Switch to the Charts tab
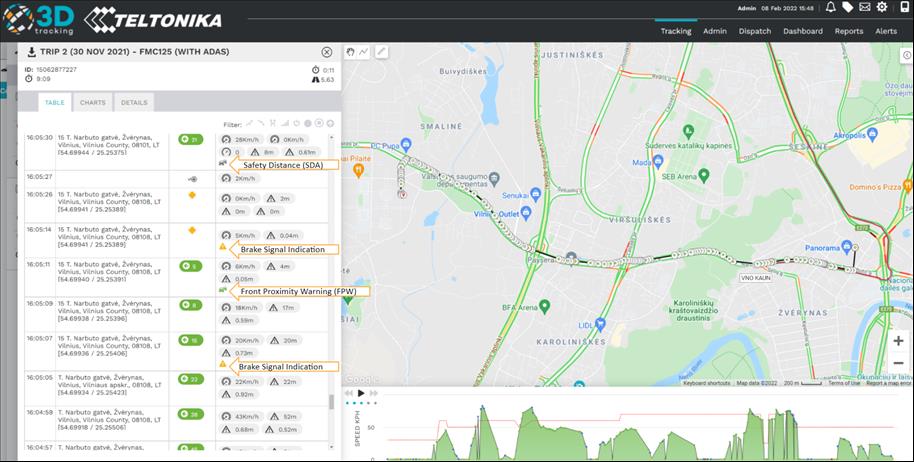Screen dimensions: 914x462 coord(92,102)
